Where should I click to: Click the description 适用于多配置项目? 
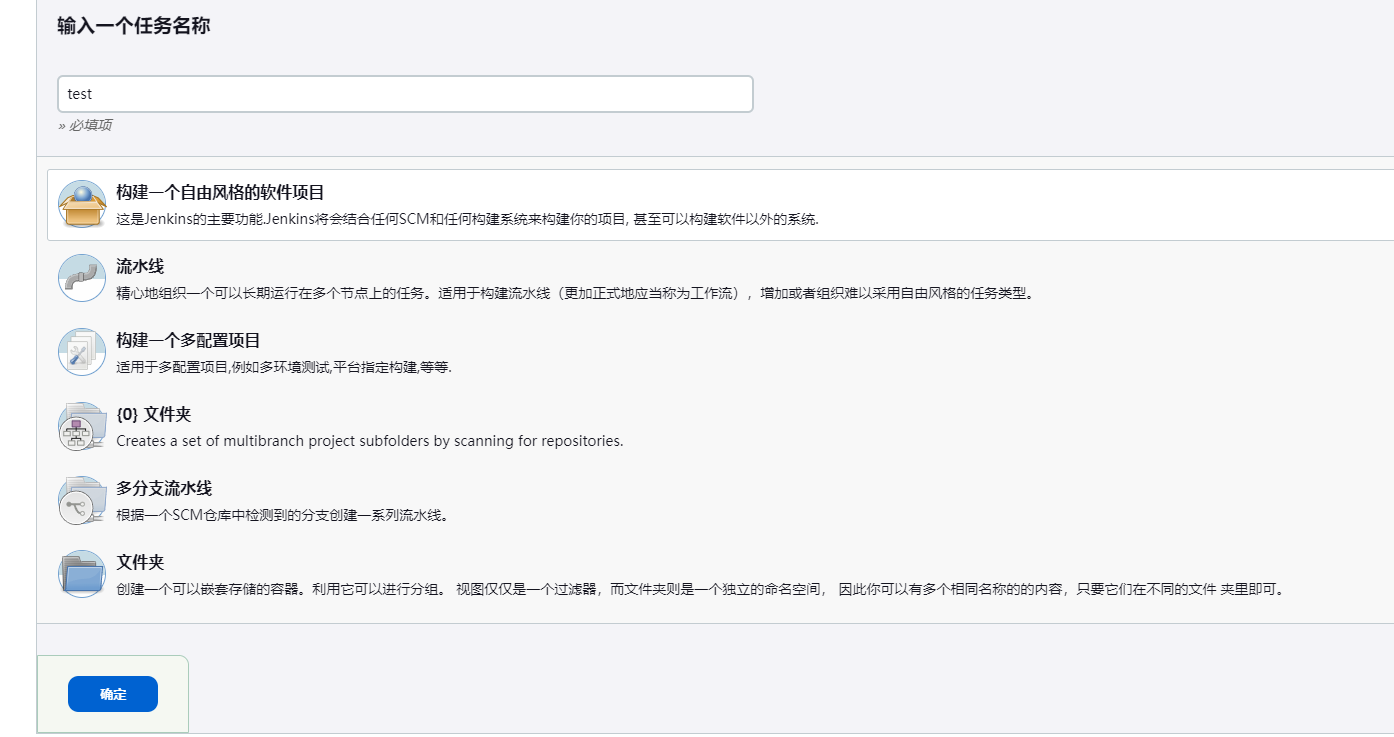tap(284, 367)
